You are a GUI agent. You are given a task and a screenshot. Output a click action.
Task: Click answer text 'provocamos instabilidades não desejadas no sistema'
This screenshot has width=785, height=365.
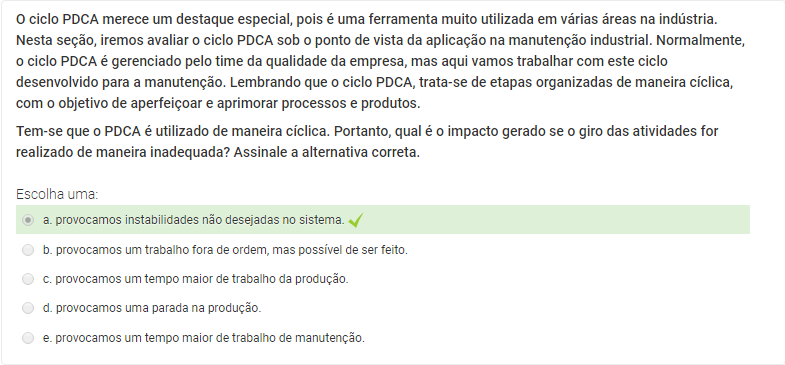tap(199, 220)
